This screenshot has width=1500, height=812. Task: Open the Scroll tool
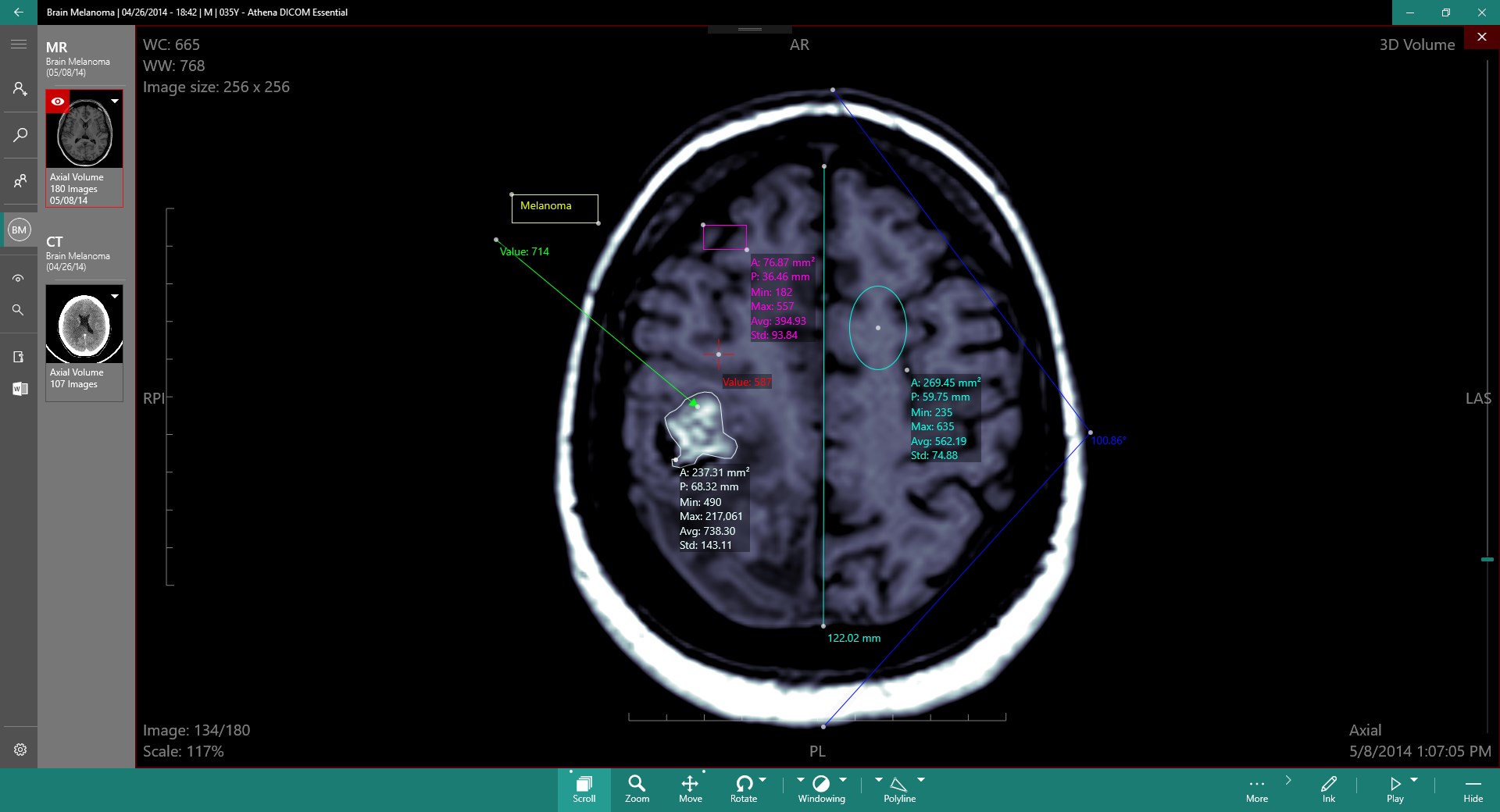point(584,789)
